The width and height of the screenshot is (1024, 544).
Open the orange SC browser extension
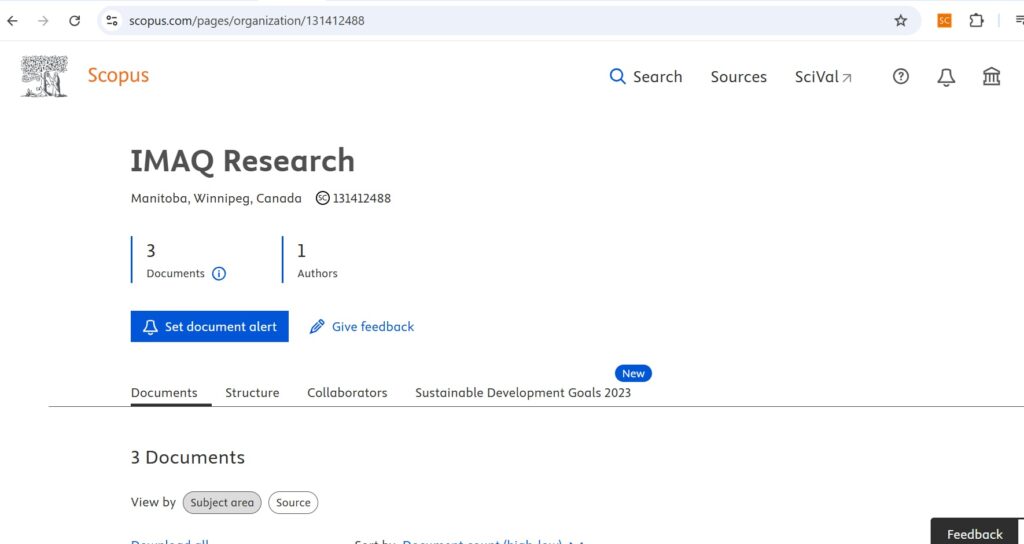tap(944, 21)
